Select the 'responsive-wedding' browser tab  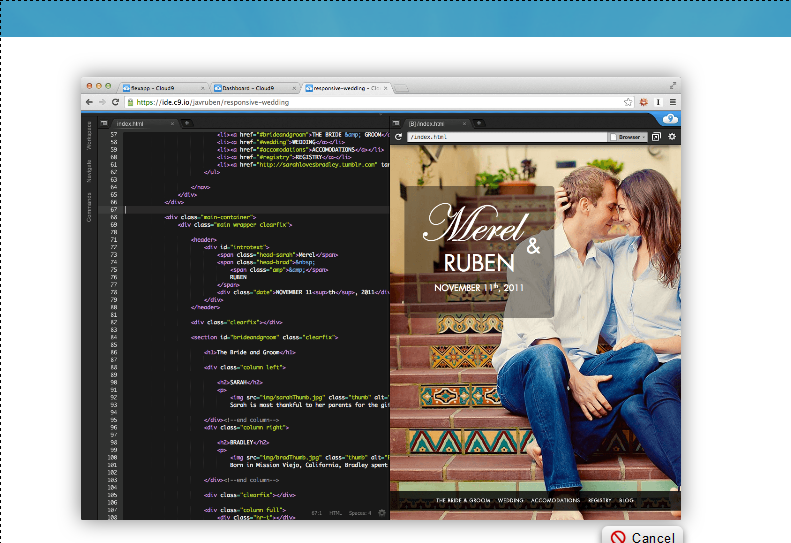(x=346, y=88)
